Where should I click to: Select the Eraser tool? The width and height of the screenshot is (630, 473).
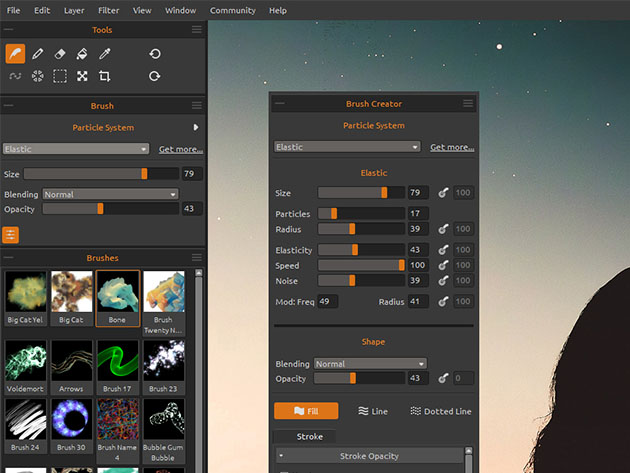[60, 53]
